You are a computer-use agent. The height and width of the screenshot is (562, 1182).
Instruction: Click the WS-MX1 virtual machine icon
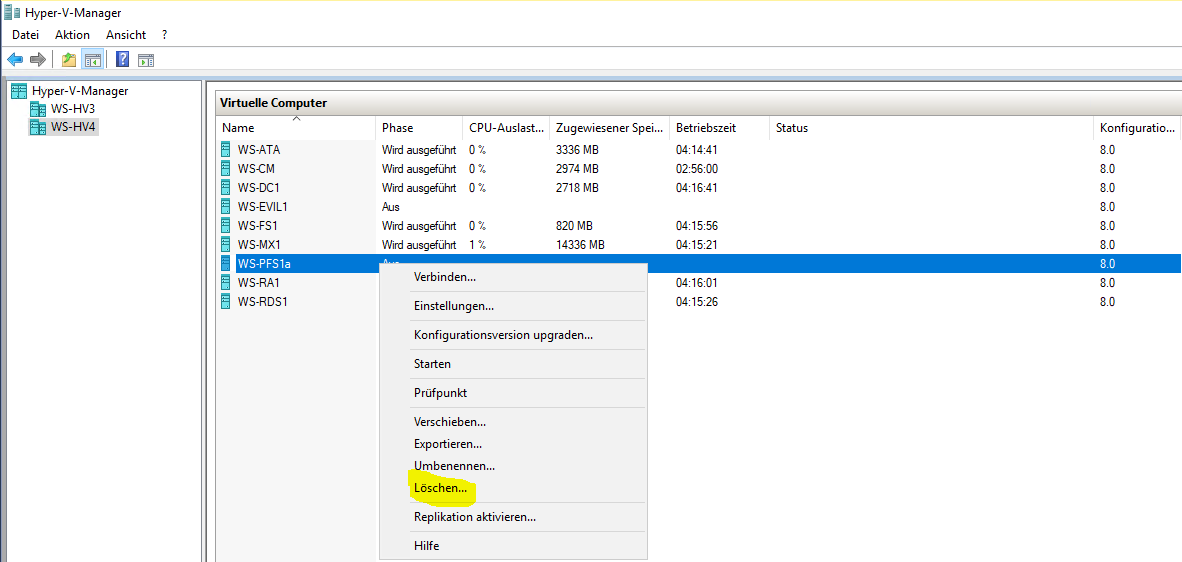[x=226, y=244]
